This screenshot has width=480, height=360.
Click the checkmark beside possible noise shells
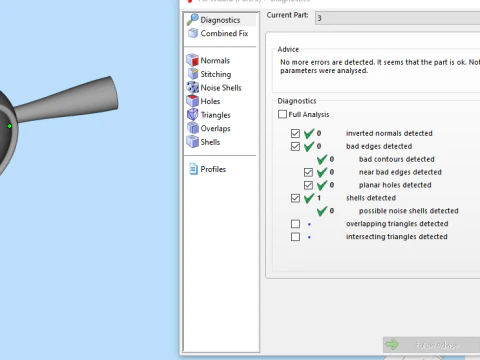pos(322,211)
